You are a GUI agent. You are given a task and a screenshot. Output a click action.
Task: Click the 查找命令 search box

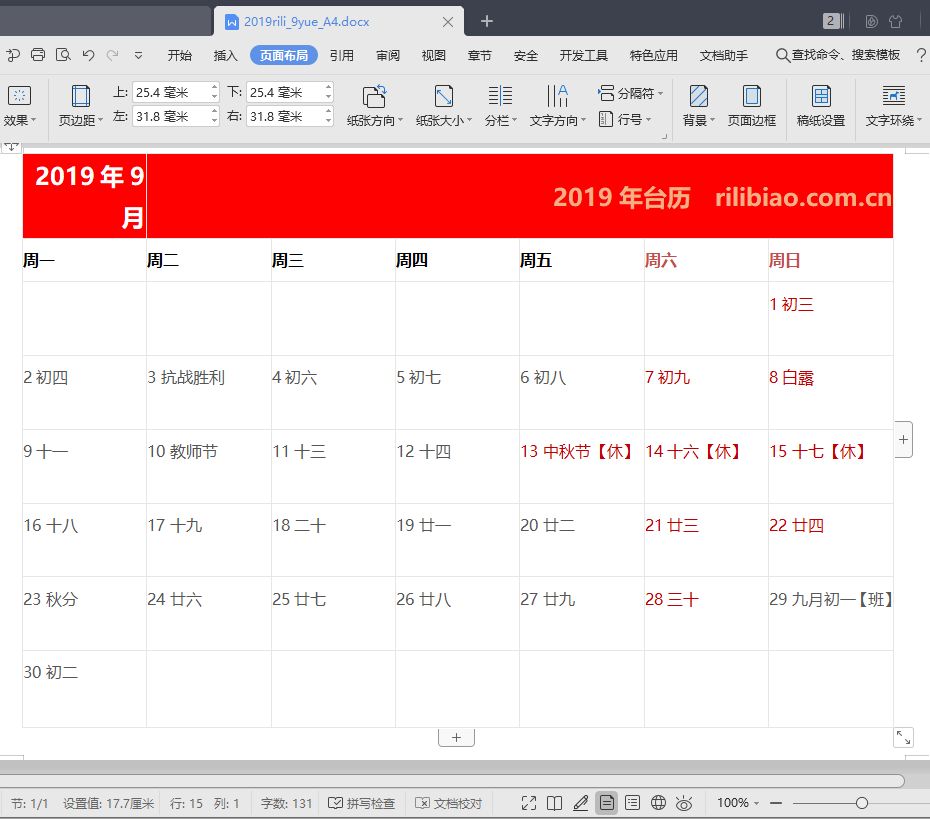pyautogui.click(x=838, y=55)
